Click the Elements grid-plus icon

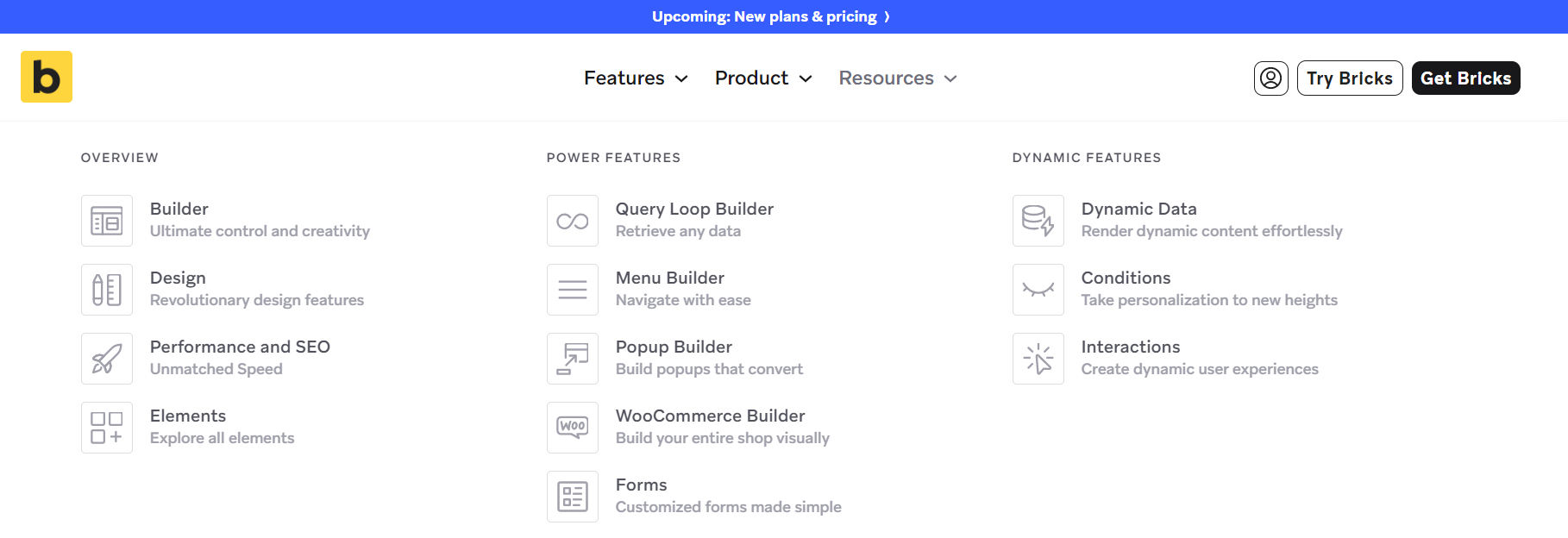(x=107, y=428)
